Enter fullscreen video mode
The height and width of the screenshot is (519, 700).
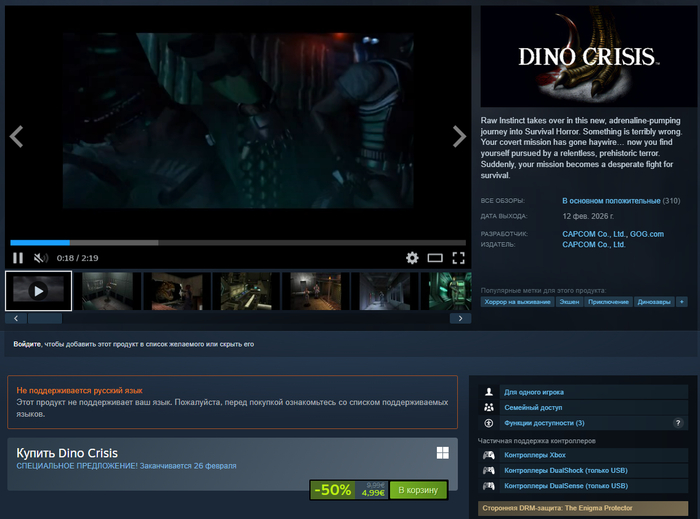click(x=458, y=258)
